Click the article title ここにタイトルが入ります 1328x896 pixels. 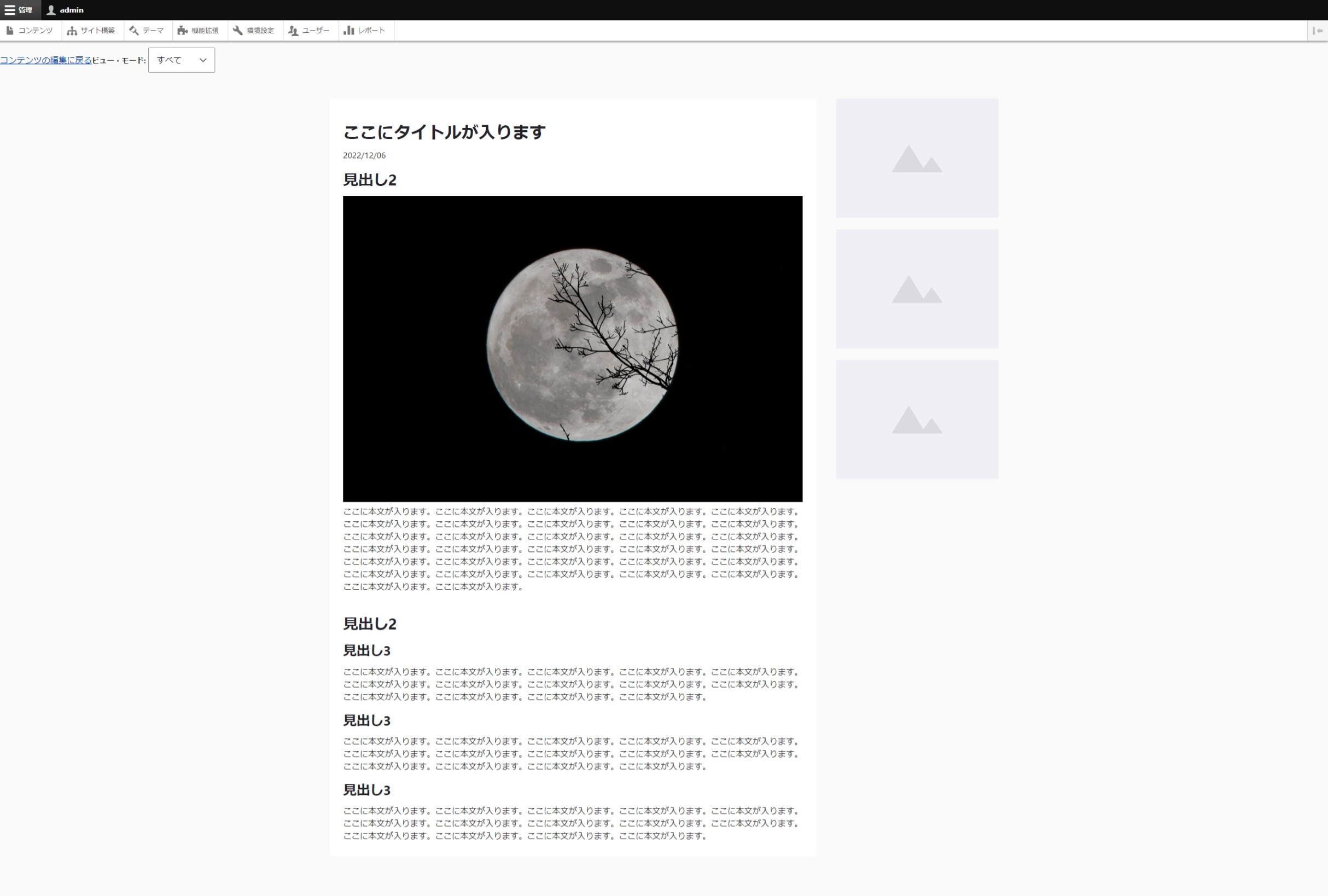pyautogui.click(x=444, y=132)
